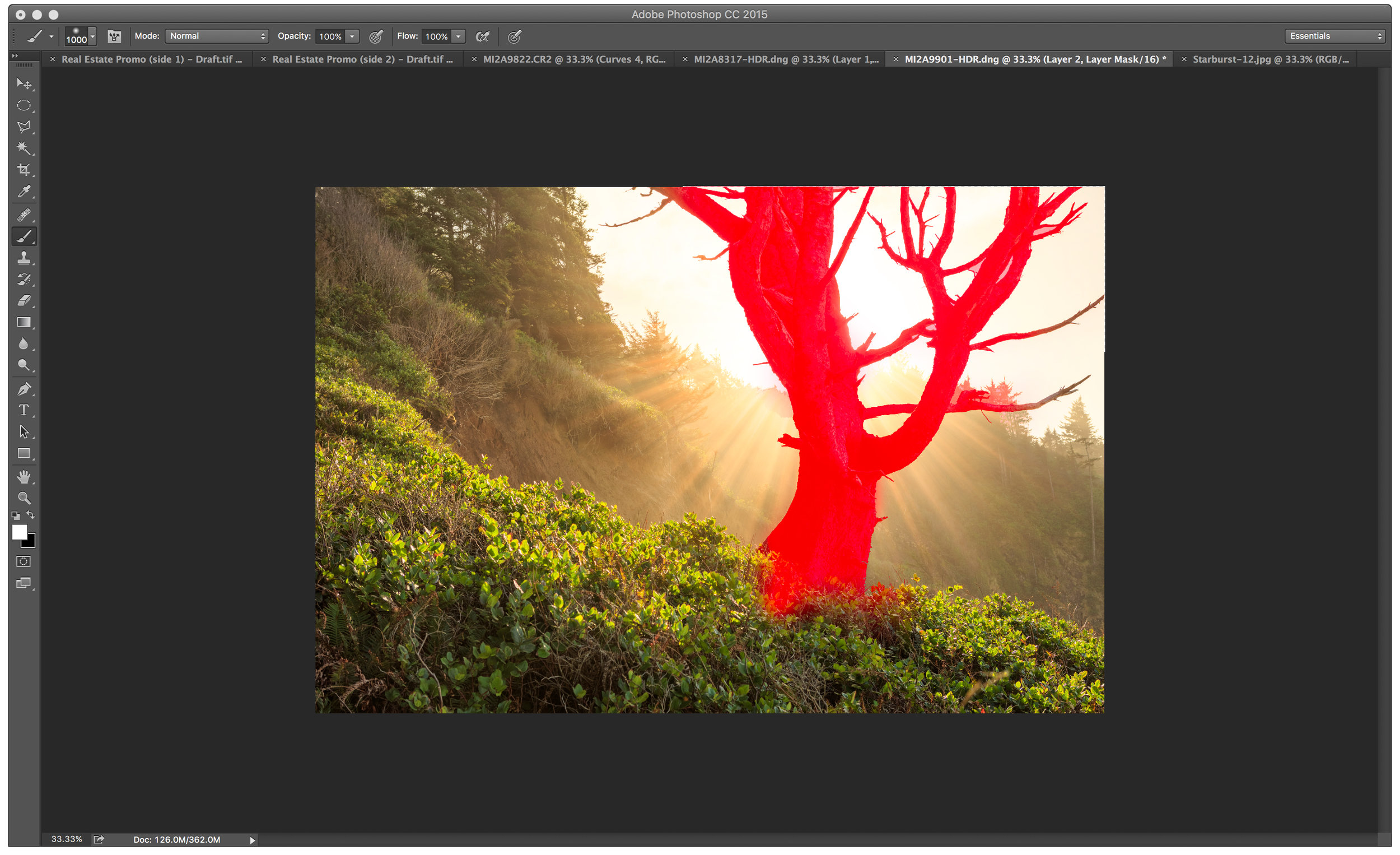Open the Flow slider dropdown arrow
Screen dimensions: 1400x855
click(x=459, y=36)
